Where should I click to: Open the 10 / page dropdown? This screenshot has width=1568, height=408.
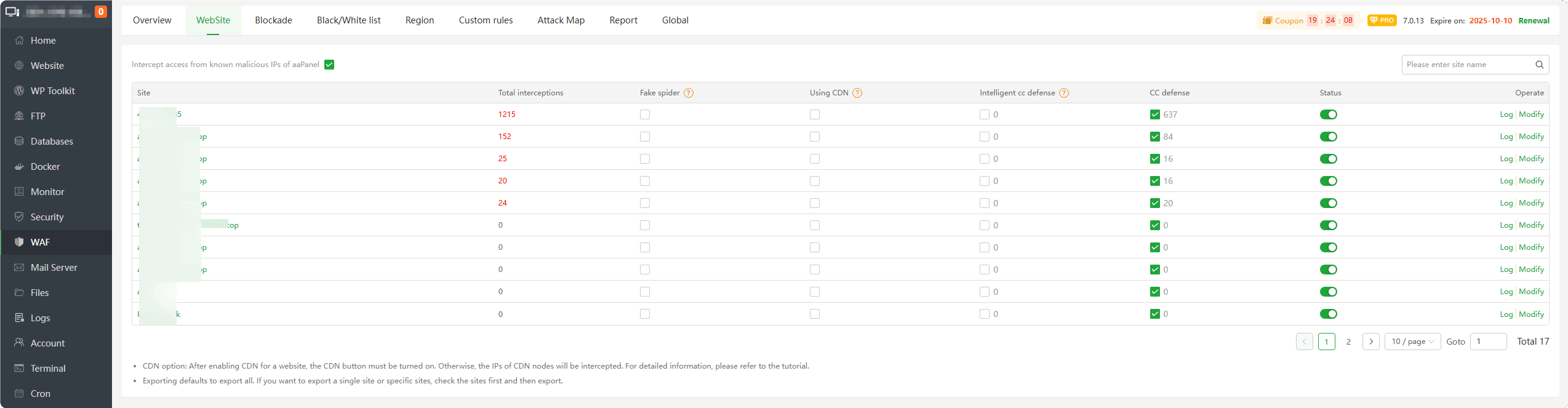coord(1412,342)
